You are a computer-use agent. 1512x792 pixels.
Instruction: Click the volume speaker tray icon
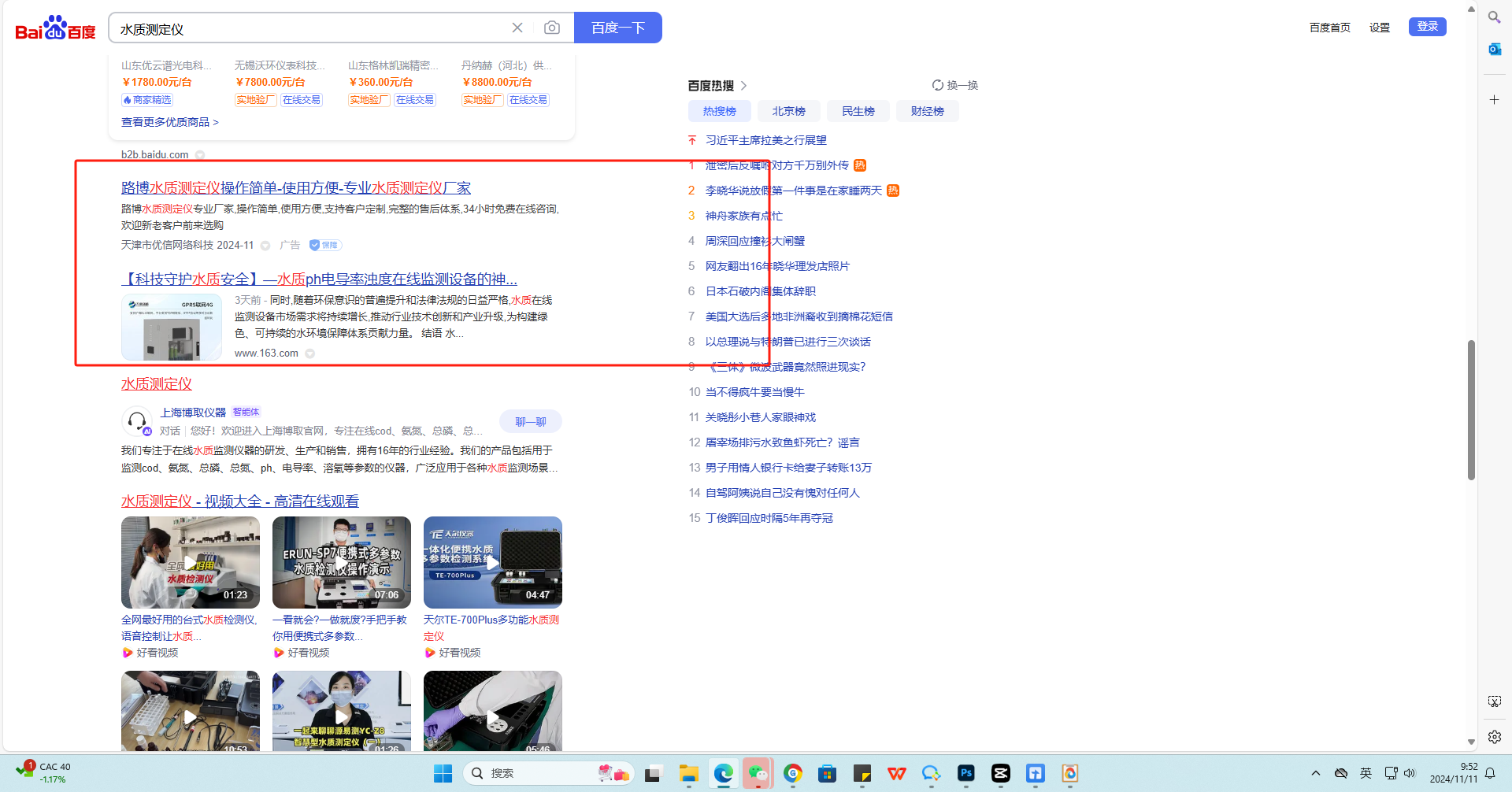pos(1410,773)
